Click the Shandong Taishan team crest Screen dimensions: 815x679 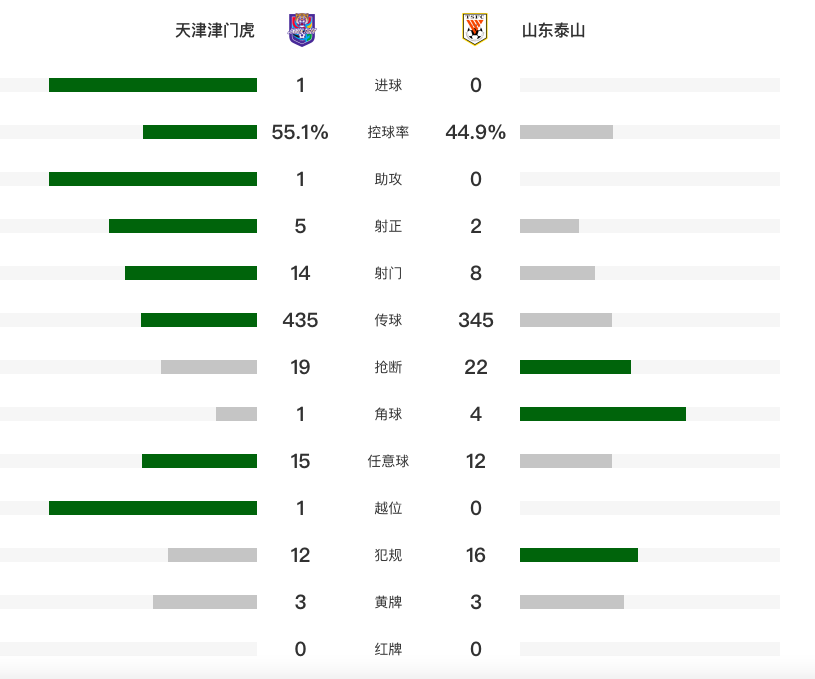(475, 29)
